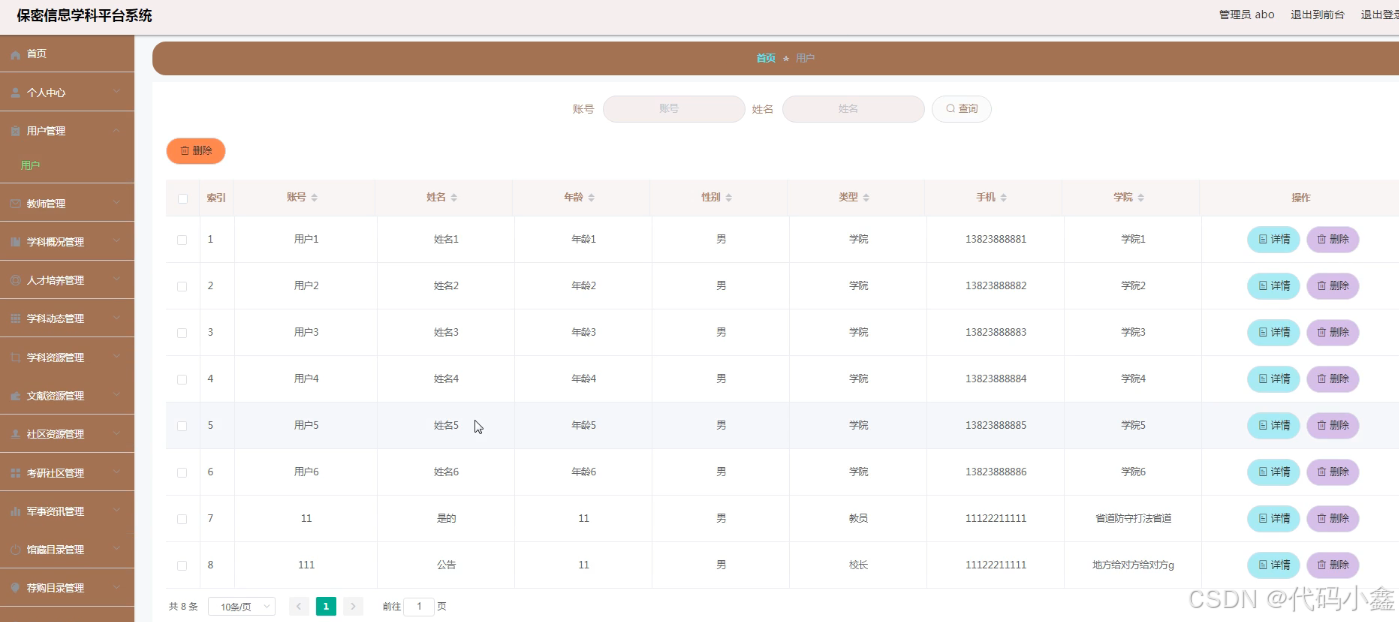Click 退出登录 in top bar

click(1379, 15)
